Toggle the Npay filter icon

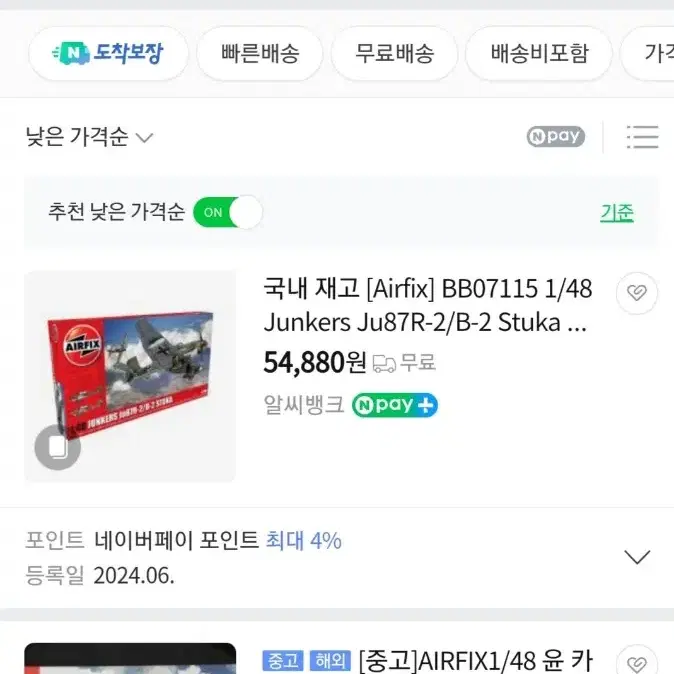point(555,136)
